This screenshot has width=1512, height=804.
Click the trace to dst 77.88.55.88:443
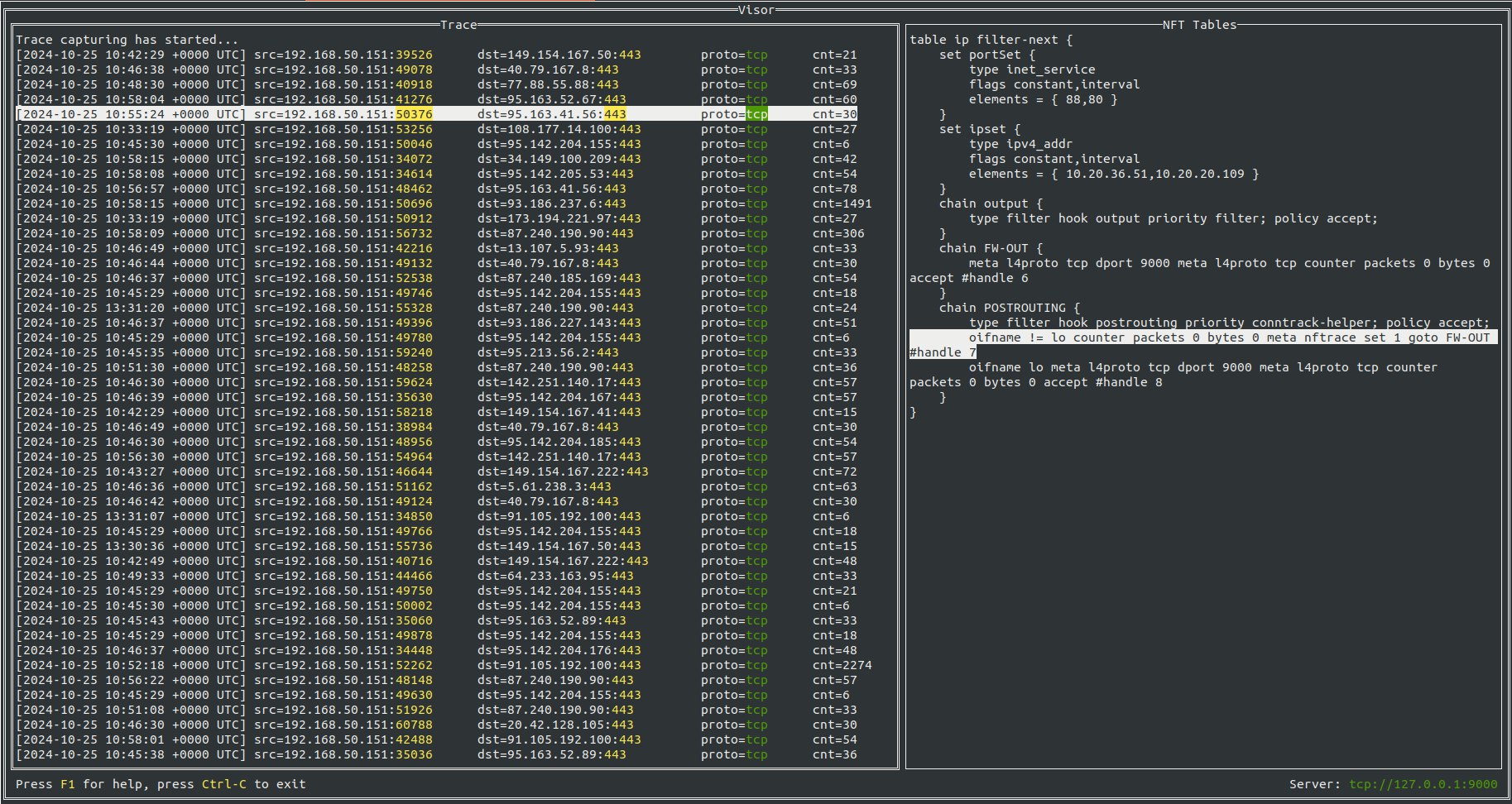(437, 84)
